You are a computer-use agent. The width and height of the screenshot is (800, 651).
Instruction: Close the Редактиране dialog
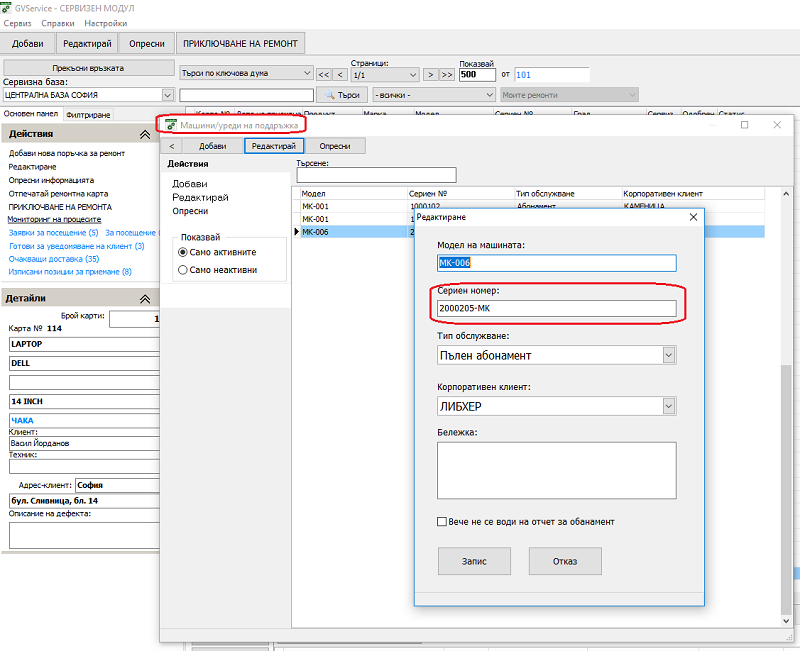point(693,217)
